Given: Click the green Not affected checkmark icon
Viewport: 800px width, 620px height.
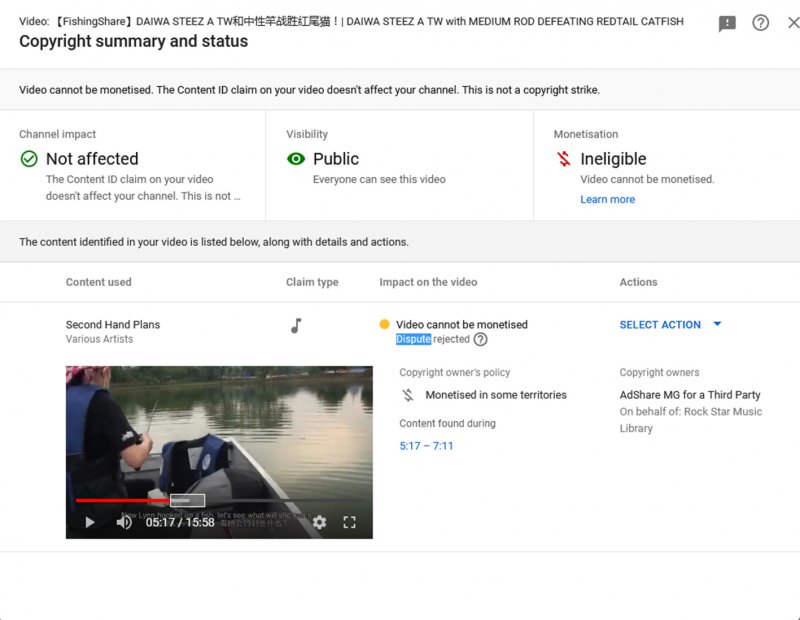Looking at the screenshot, I should pyautogui.click(x=29, y=159).
